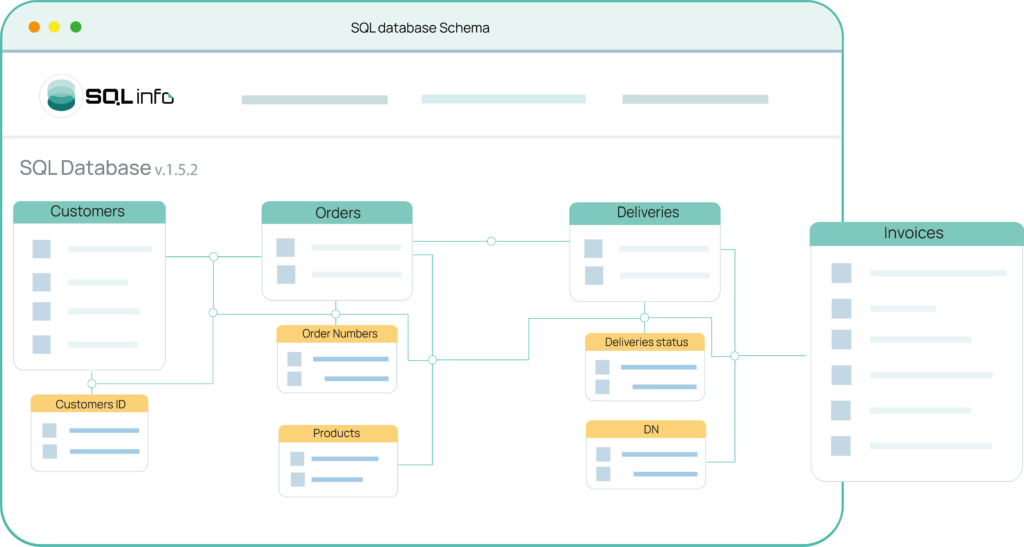Click the first field icon in Orders table
1024x547 pixels.
pos(285,247)
